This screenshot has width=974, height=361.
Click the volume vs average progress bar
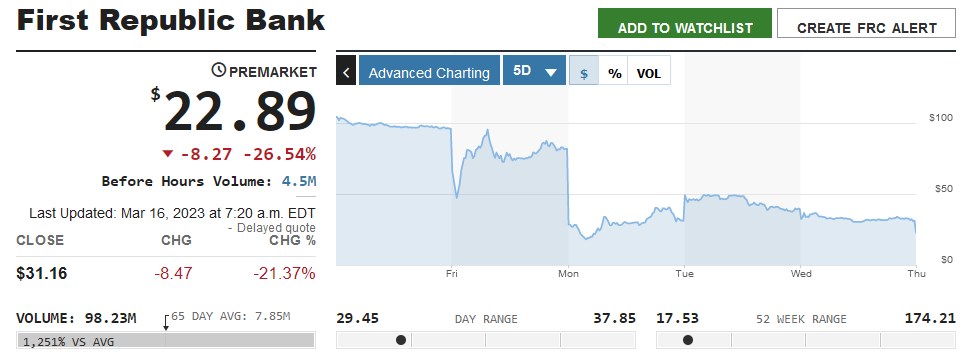[166, 340]
